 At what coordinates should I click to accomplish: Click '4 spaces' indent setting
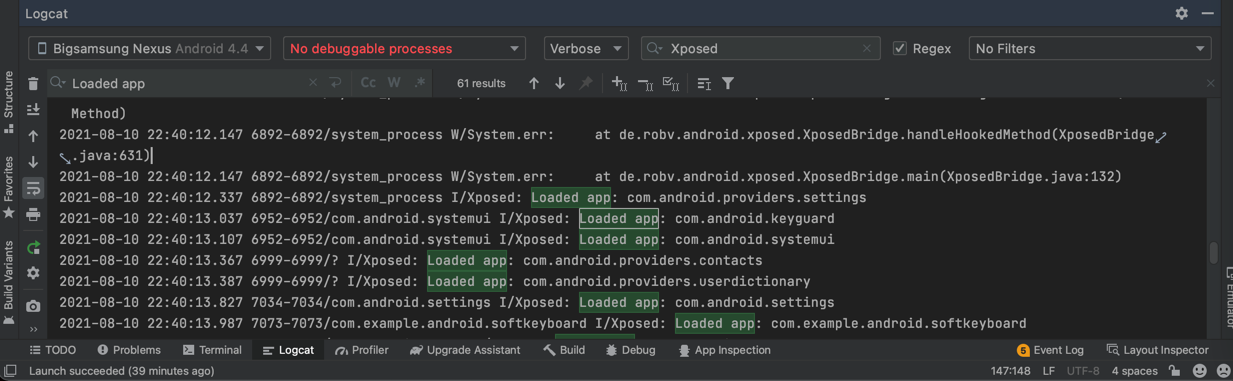pos(1134,371)
